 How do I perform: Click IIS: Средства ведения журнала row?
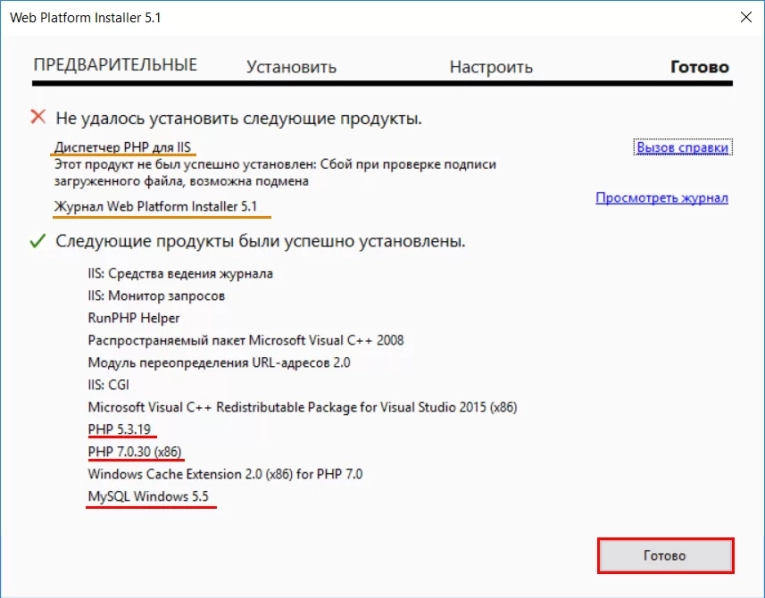pos(180,274)
